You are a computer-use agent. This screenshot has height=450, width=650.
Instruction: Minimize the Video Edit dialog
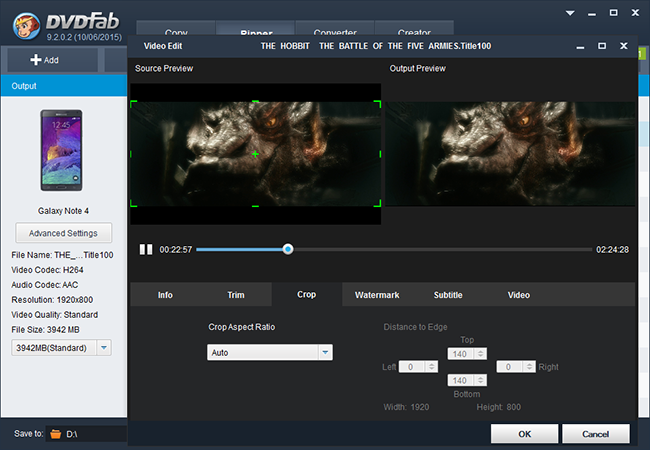click(x=580, y=47)
